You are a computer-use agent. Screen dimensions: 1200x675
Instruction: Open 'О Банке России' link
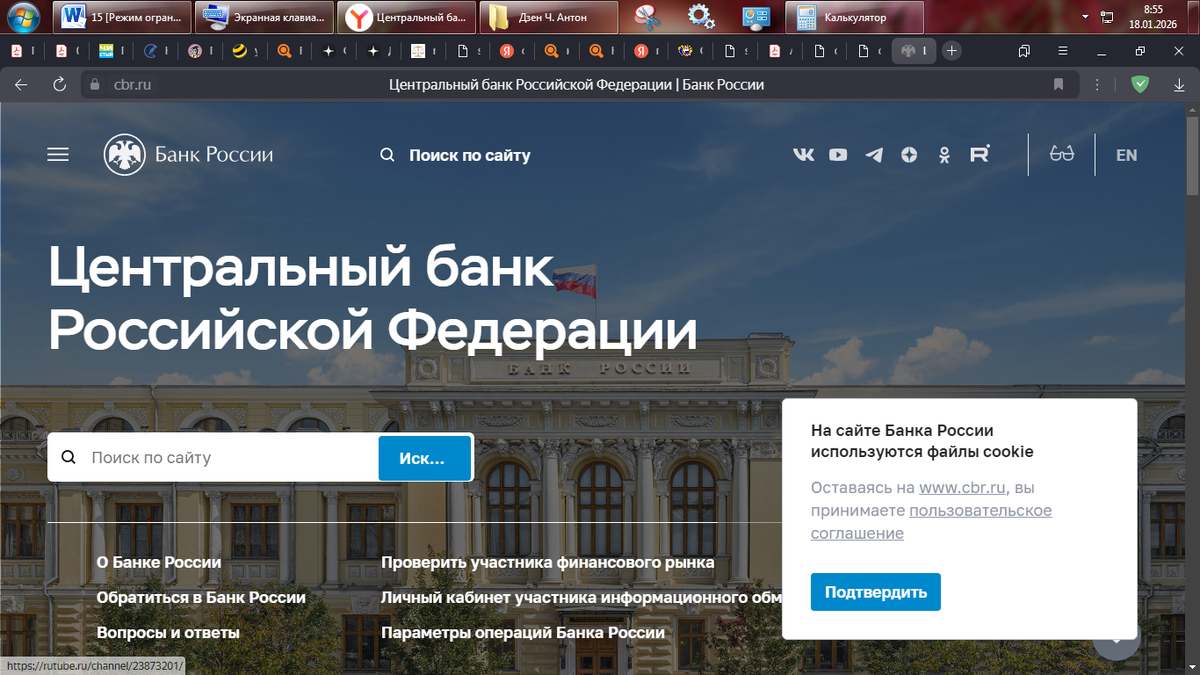pos(159,562)
